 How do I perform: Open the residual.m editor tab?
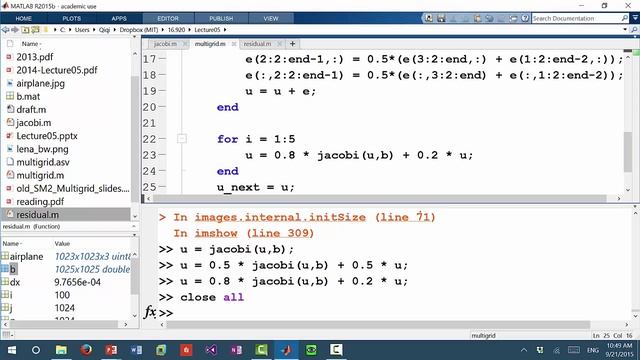coord(257,44)
